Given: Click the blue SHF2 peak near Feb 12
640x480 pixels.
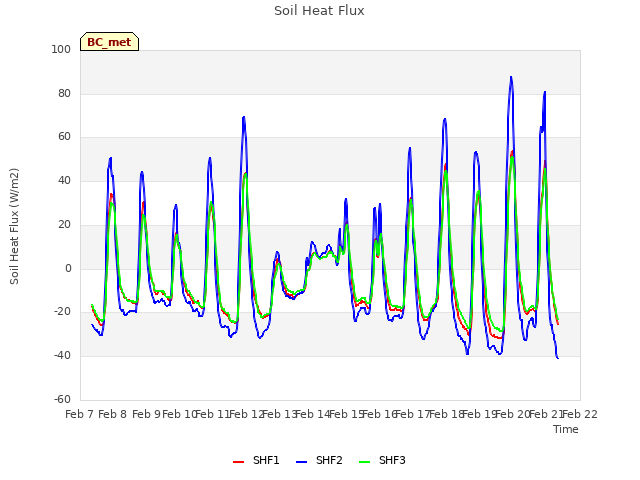Looking at the screenshot, I should [x=244, y=117].
